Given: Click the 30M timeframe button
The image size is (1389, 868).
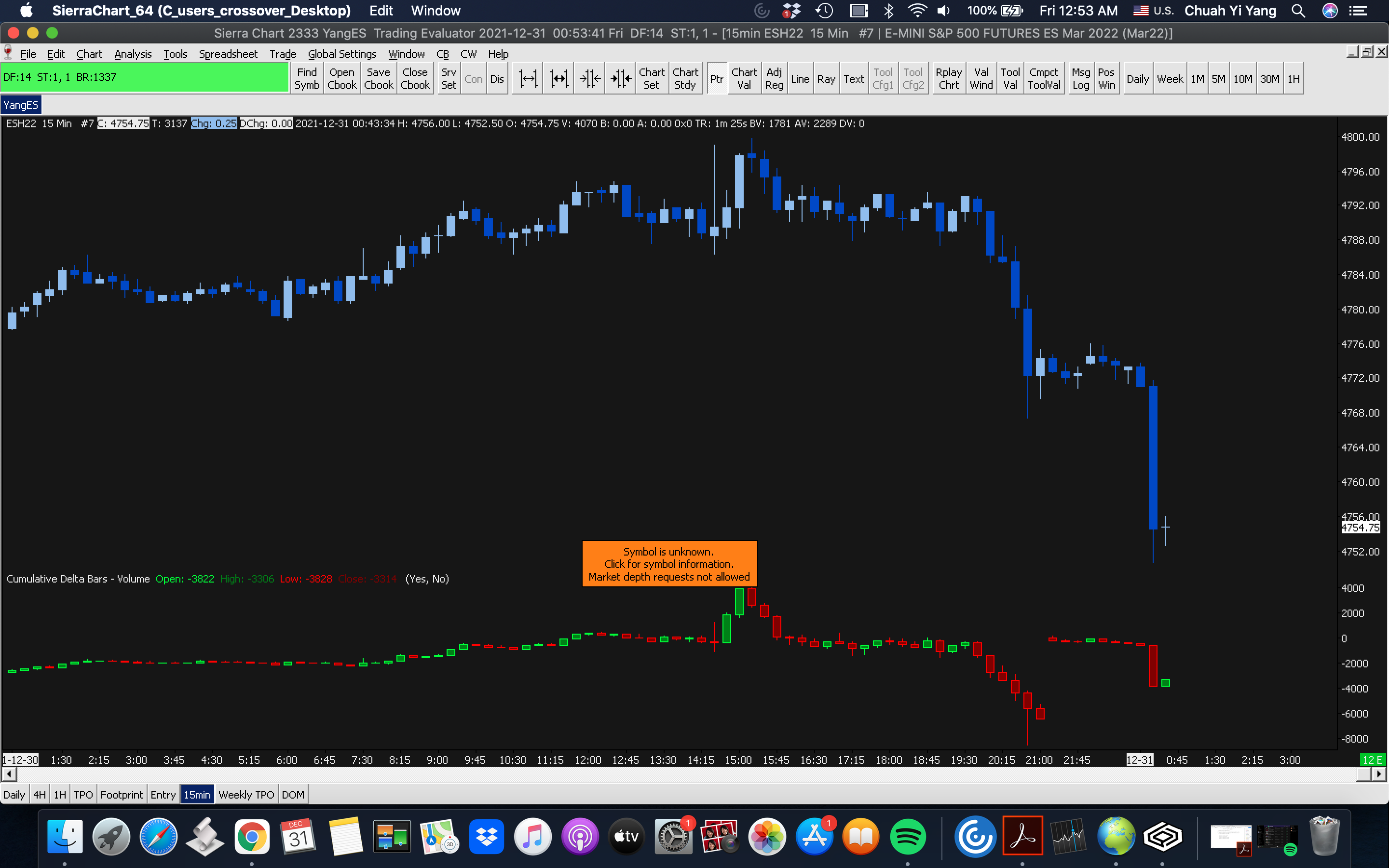Looking at the screenshot, I should 1269,79.
